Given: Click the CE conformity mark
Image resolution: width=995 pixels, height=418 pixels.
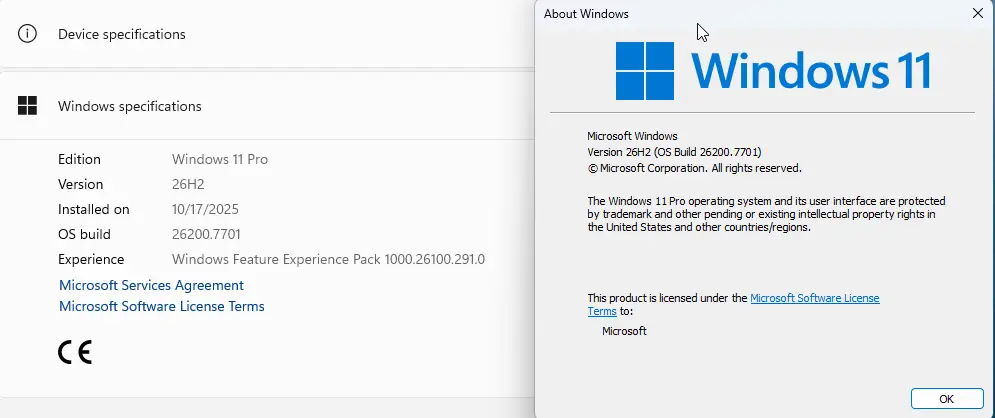Looking at the screenshot, I should [75, 352].
